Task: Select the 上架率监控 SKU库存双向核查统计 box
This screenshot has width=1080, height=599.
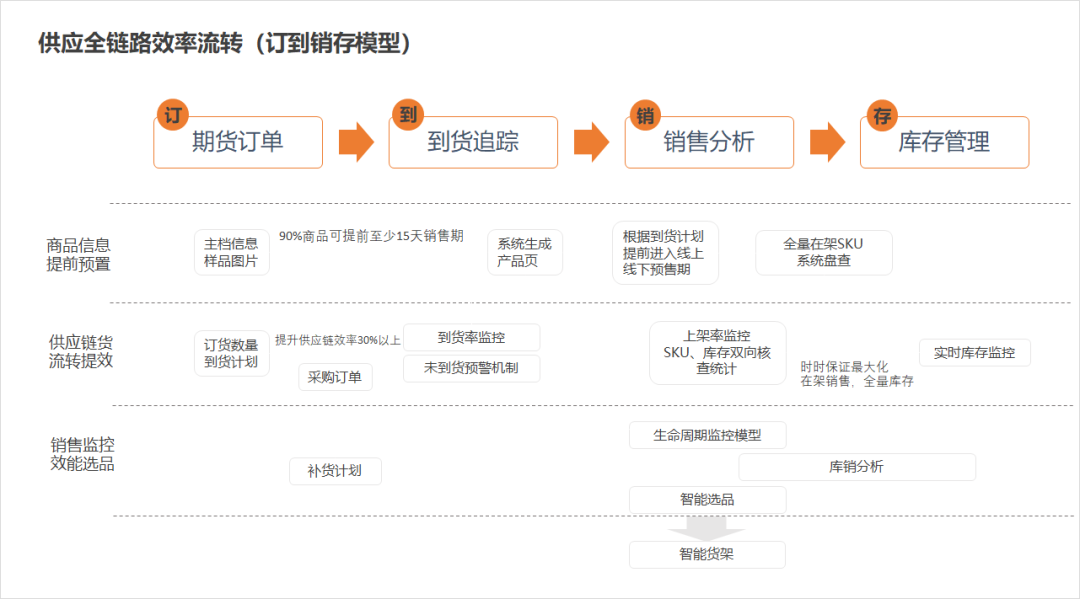Action: point(718,353)
